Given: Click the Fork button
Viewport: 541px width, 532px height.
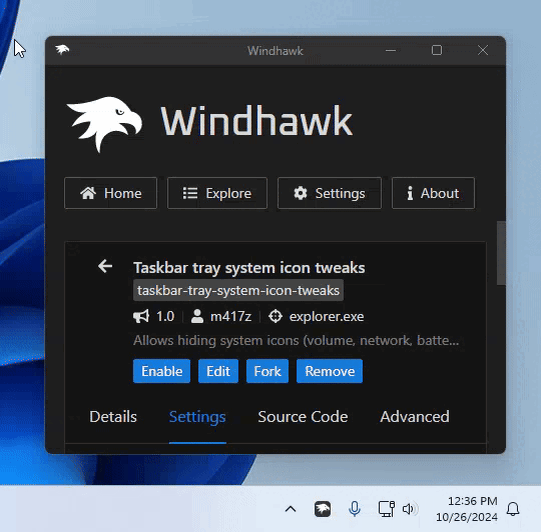Looking at the screenshot, I should click(267, 371).
